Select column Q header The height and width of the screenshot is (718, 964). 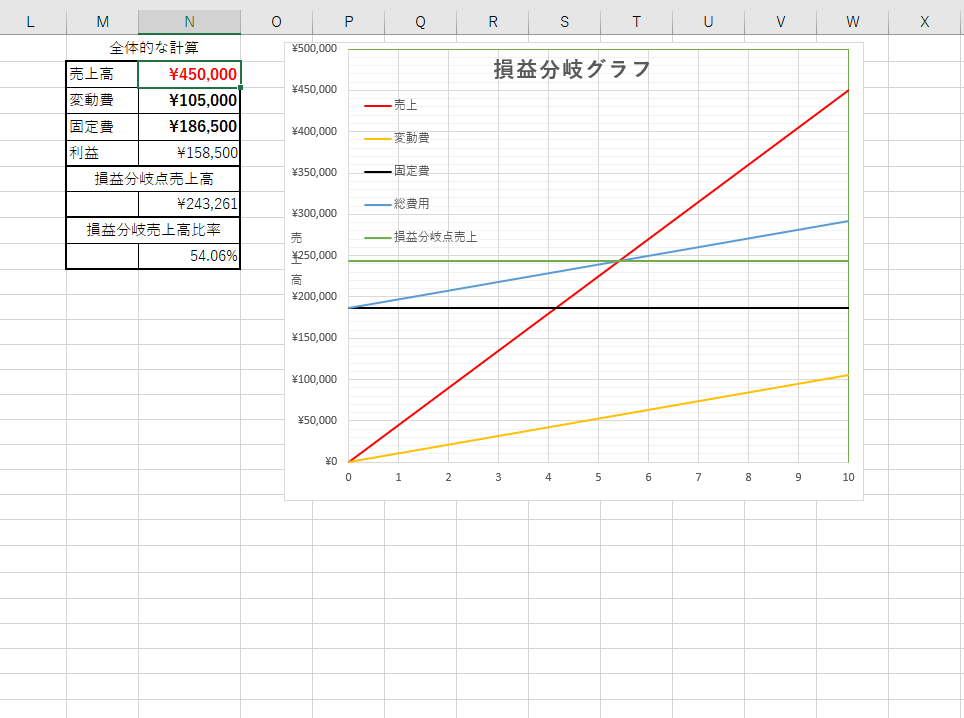[421, 22]
